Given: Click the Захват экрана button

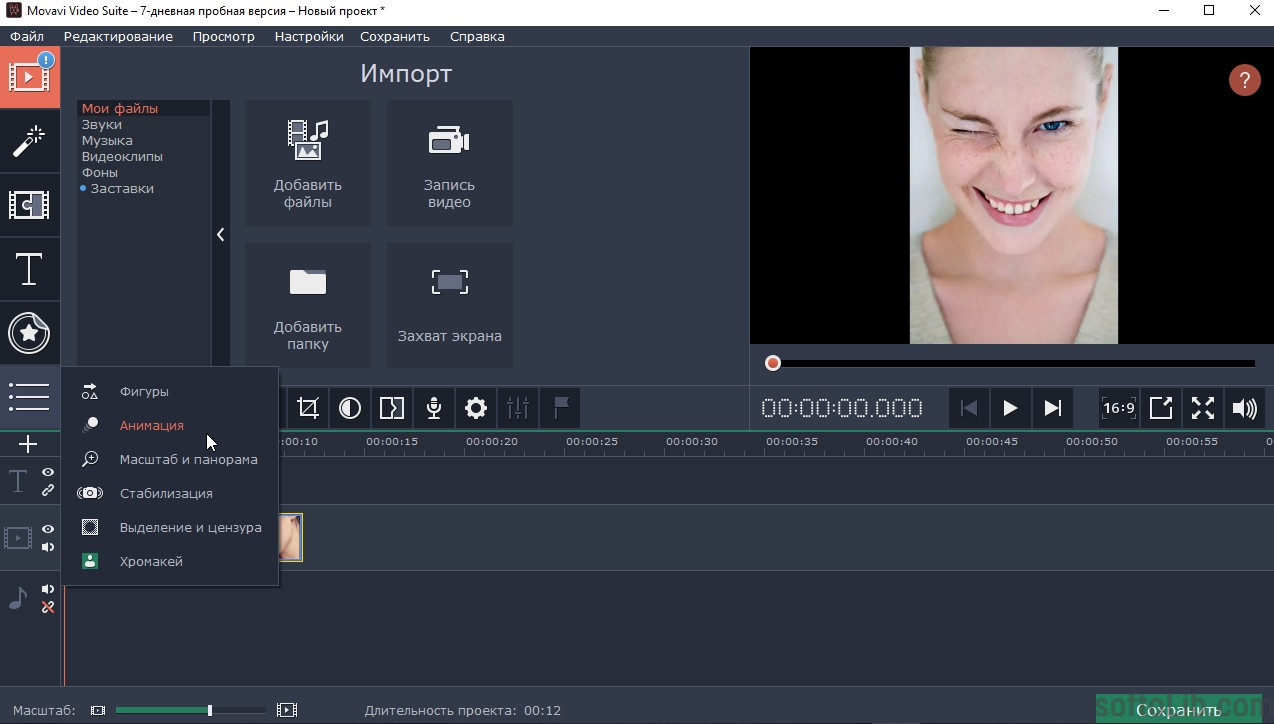Looking at the screenshot, I should 450,305.
